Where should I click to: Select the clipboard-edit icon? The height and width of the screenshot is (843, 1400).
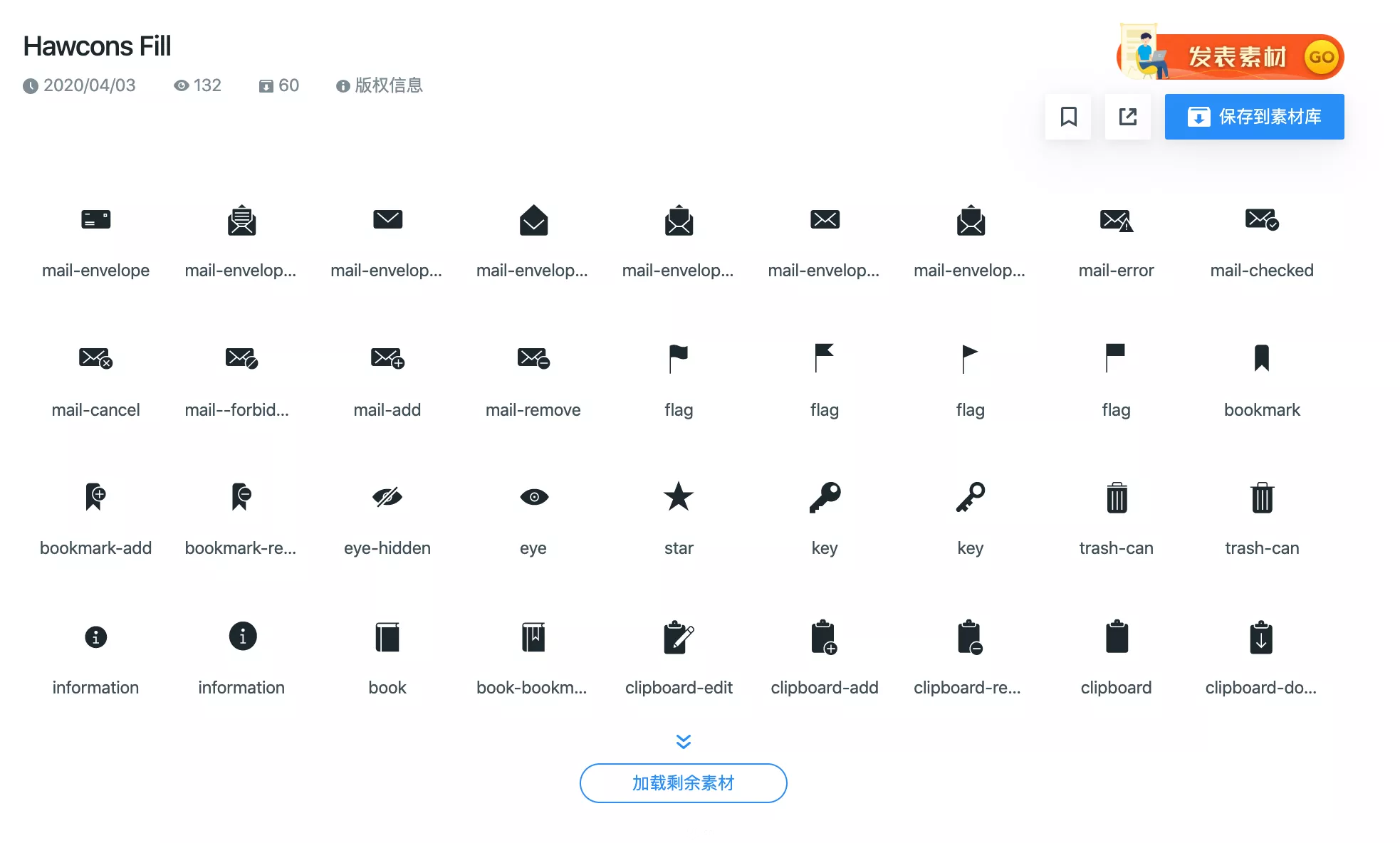click(678, 637)
